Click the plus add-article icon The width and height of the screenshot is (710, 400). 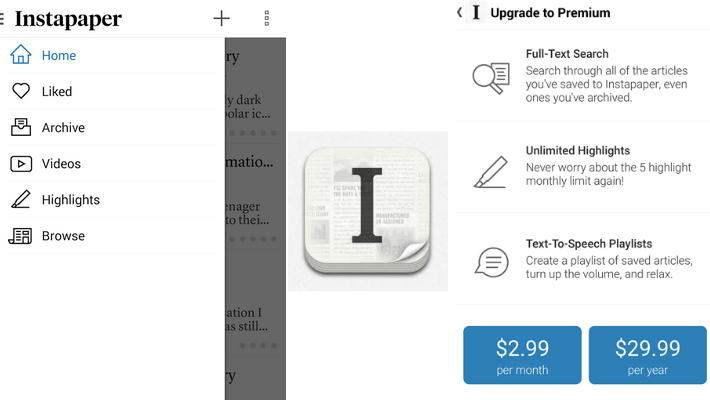tap(222, 18)
